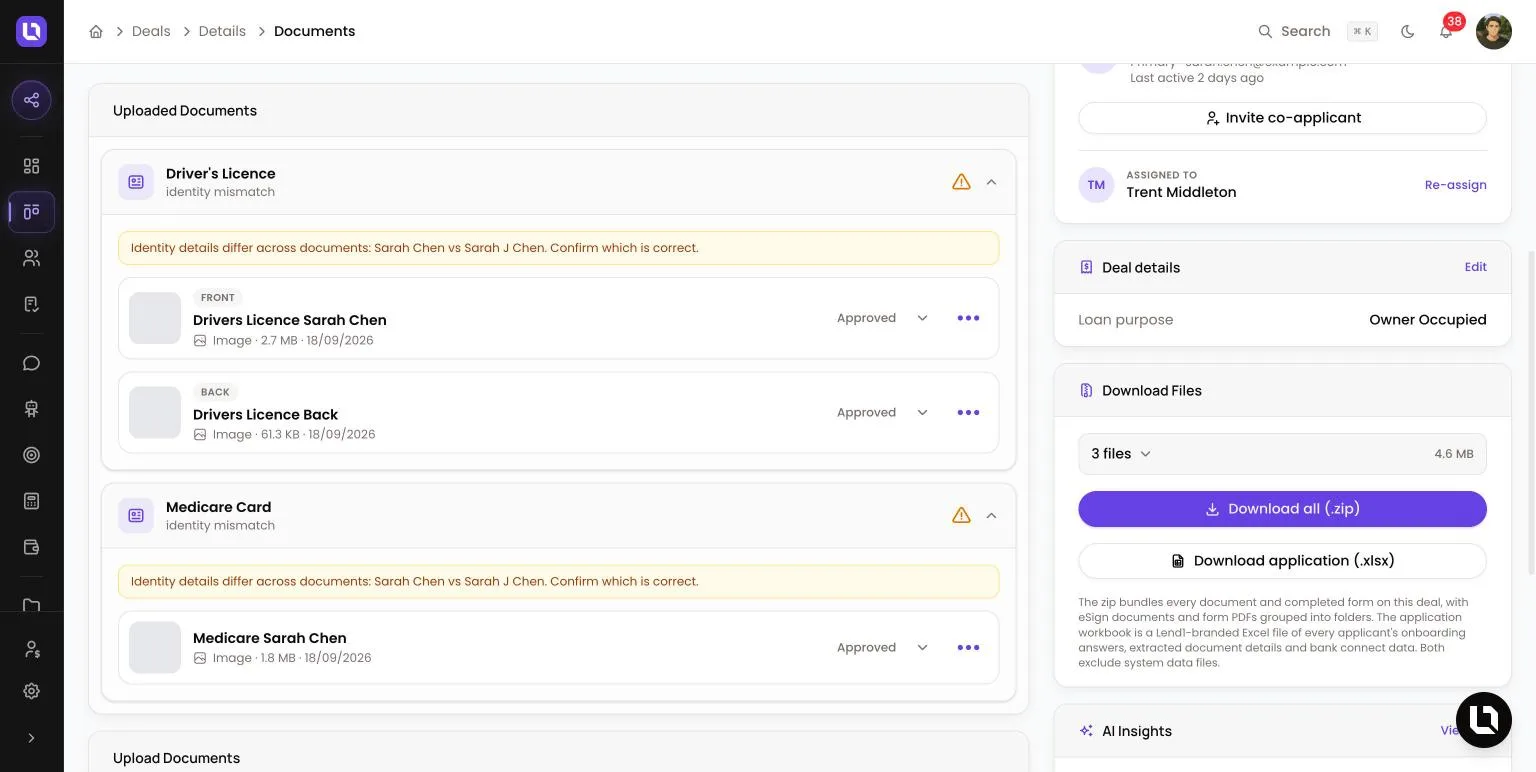Select the kanban board icon in sidebar
Viewport: 1536px width, 772px height.
31,212
